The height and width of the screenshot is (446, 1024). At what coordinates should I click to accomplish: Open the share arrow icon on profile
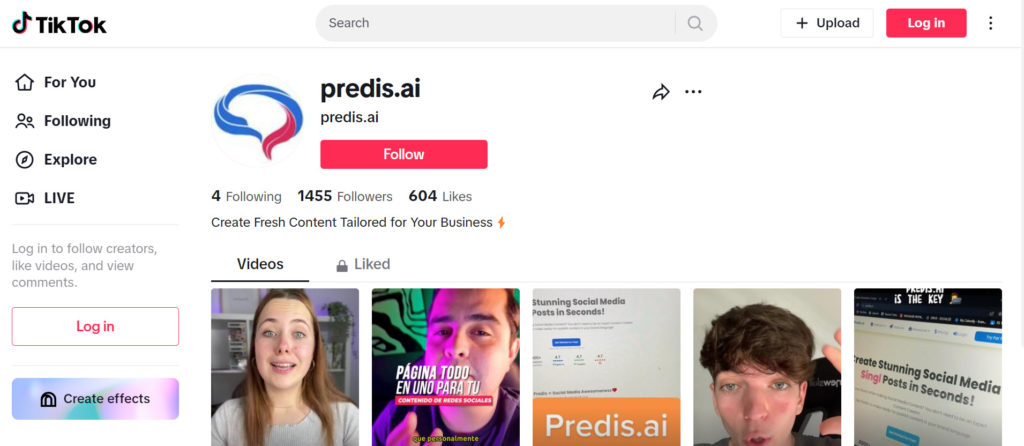(x=661, y=92)
